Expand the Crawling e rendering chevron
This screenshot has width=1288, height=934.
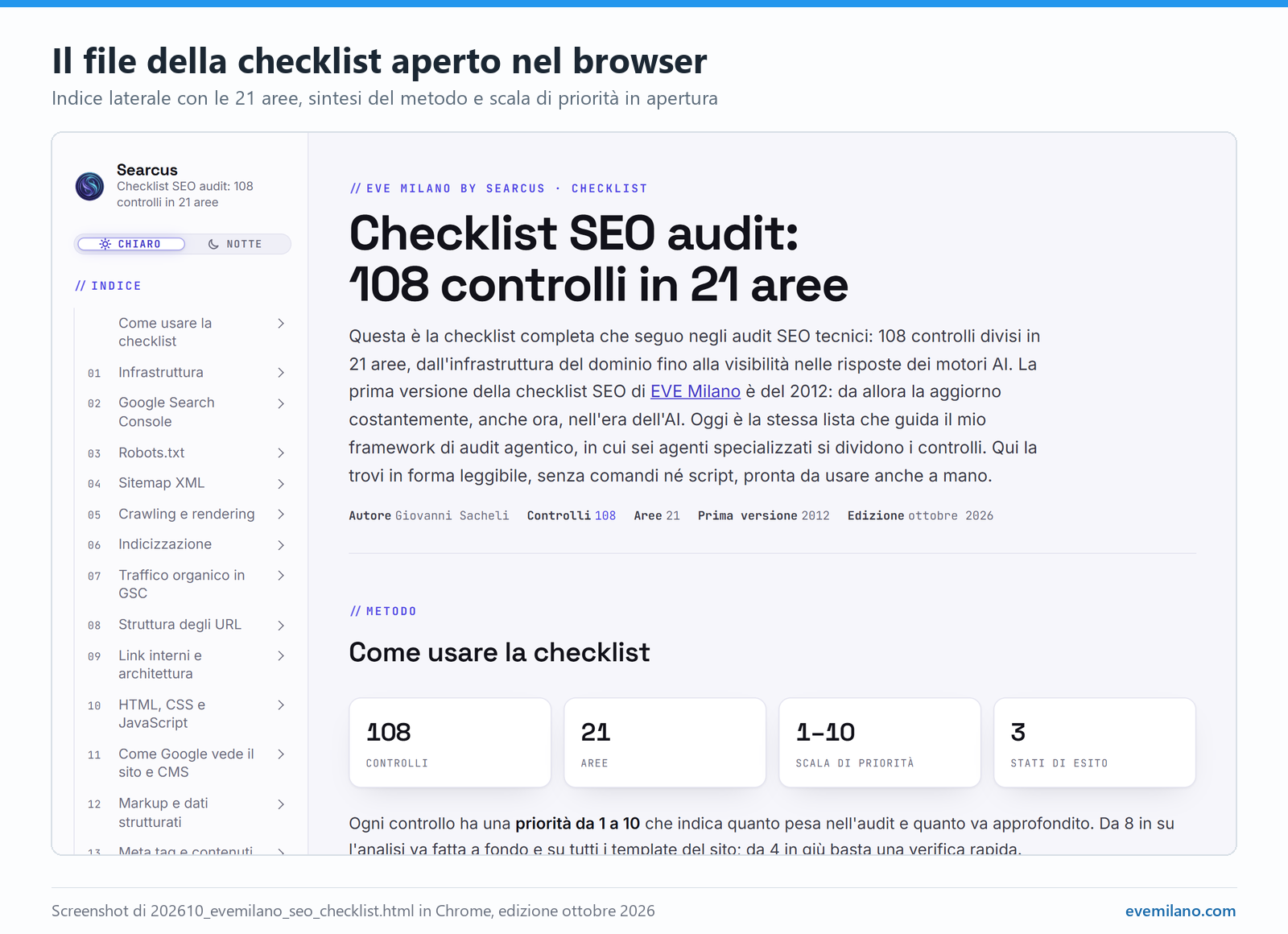[281, 514]
